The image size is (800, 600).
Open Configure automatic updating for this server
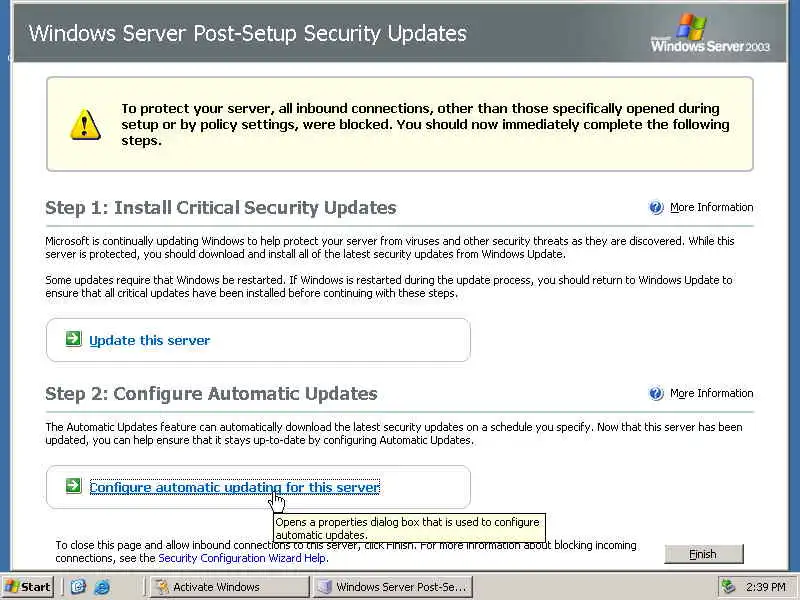click(x=234, y=487)
